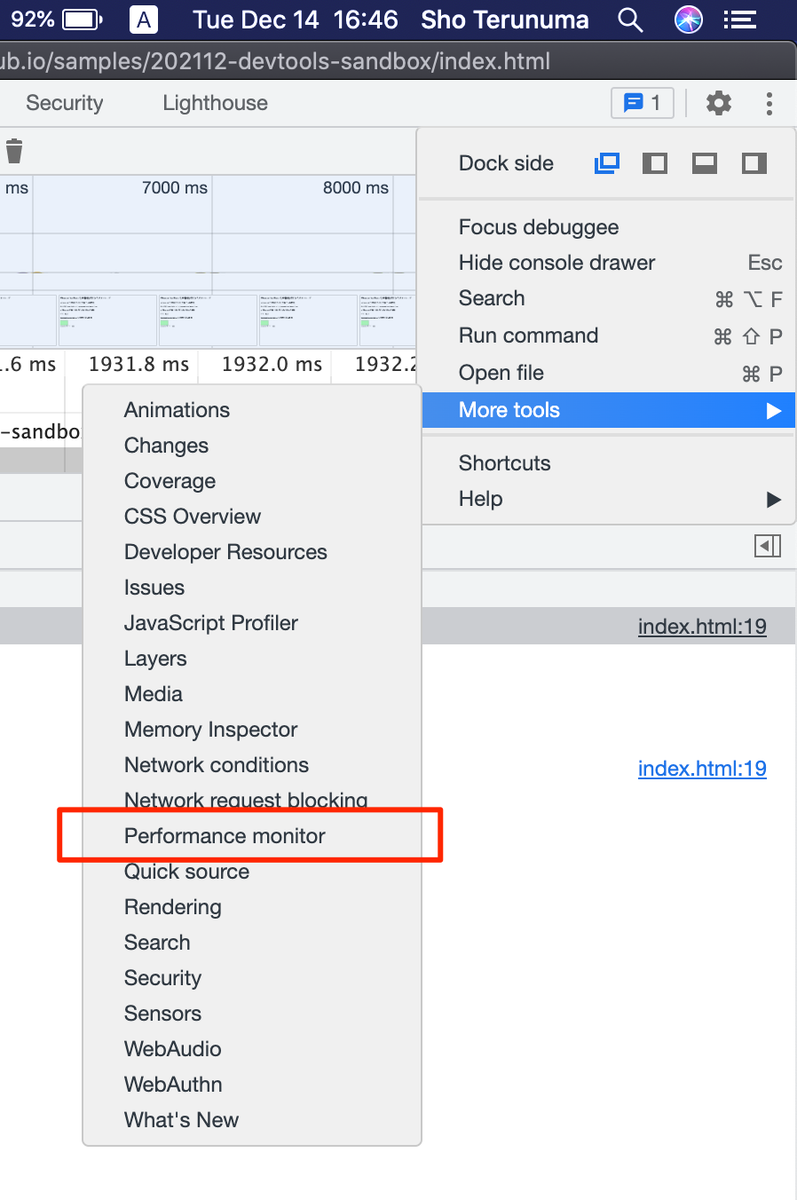Open What's New panel
Screen dimensions: 797x1200
[252, 1120]
